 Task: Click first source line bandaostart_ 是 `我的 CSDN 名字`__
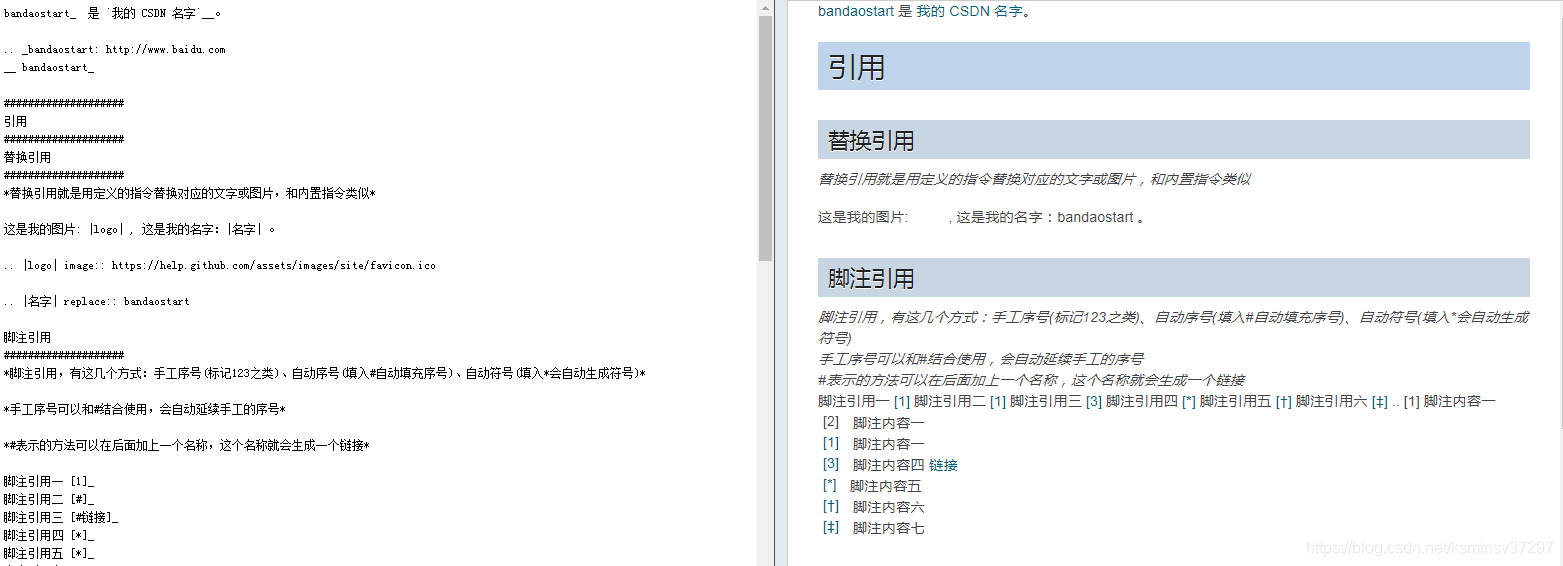(x=113, y=13)
